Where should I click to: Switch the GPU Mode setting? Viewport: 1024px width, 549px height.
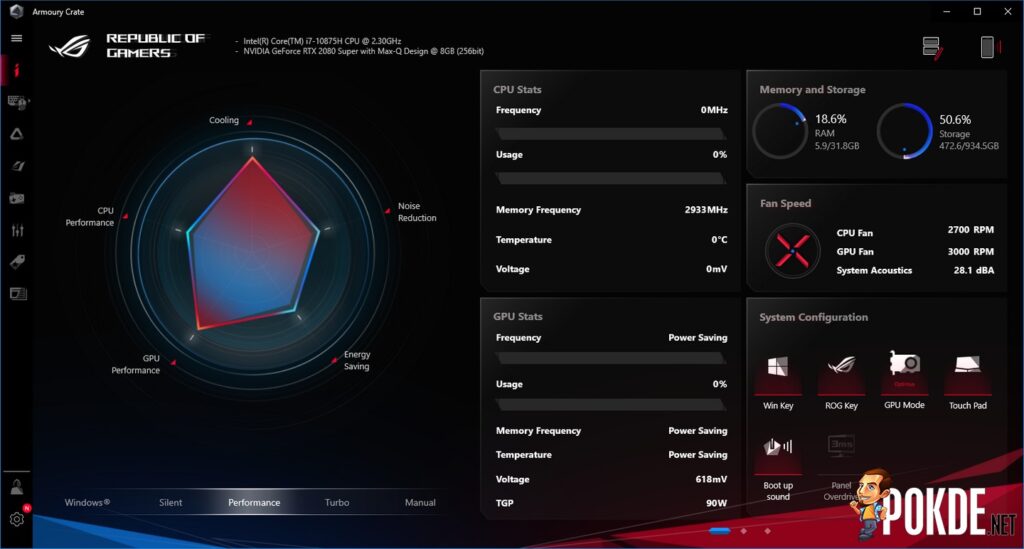tap(904, 370)
